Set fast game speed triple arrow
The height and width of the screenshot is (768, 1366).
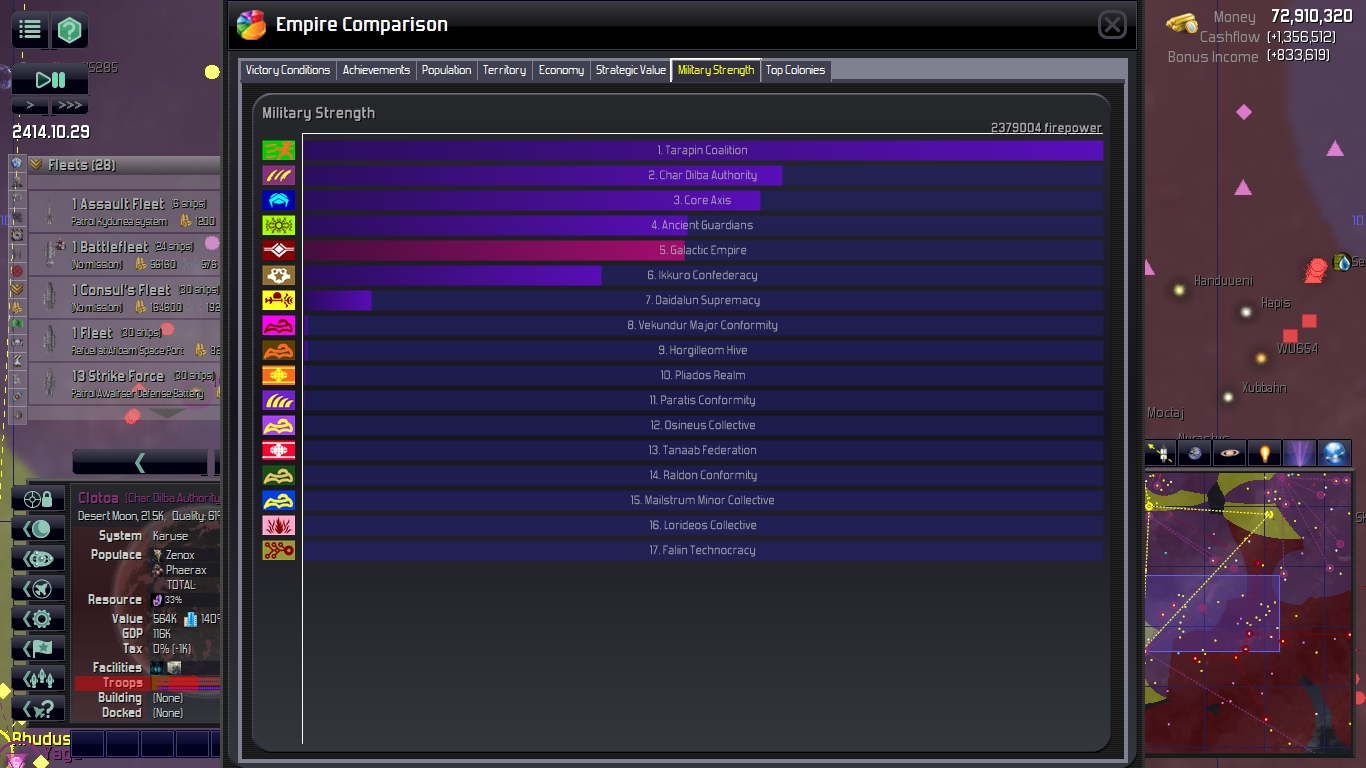[x=69, y=105]
